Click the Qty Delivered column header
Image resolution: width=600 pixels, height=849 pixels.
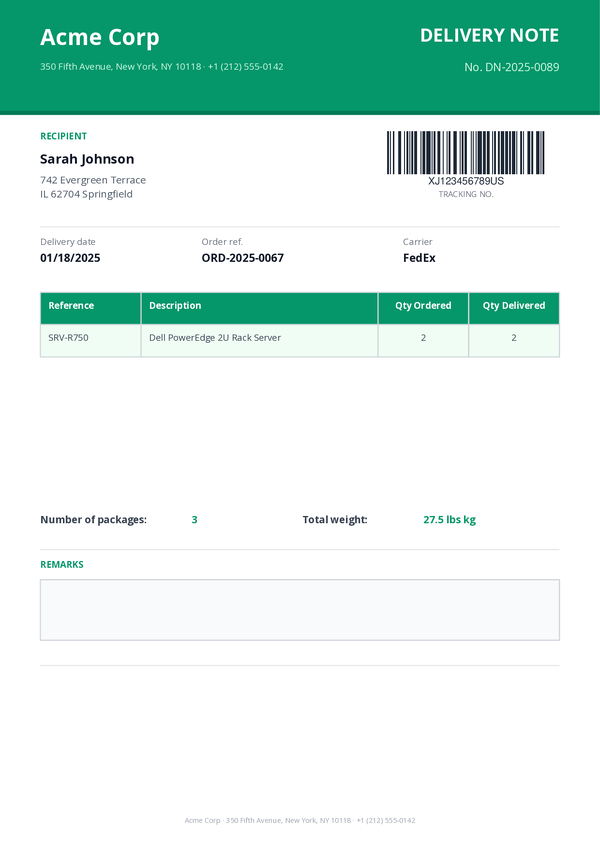513,306
